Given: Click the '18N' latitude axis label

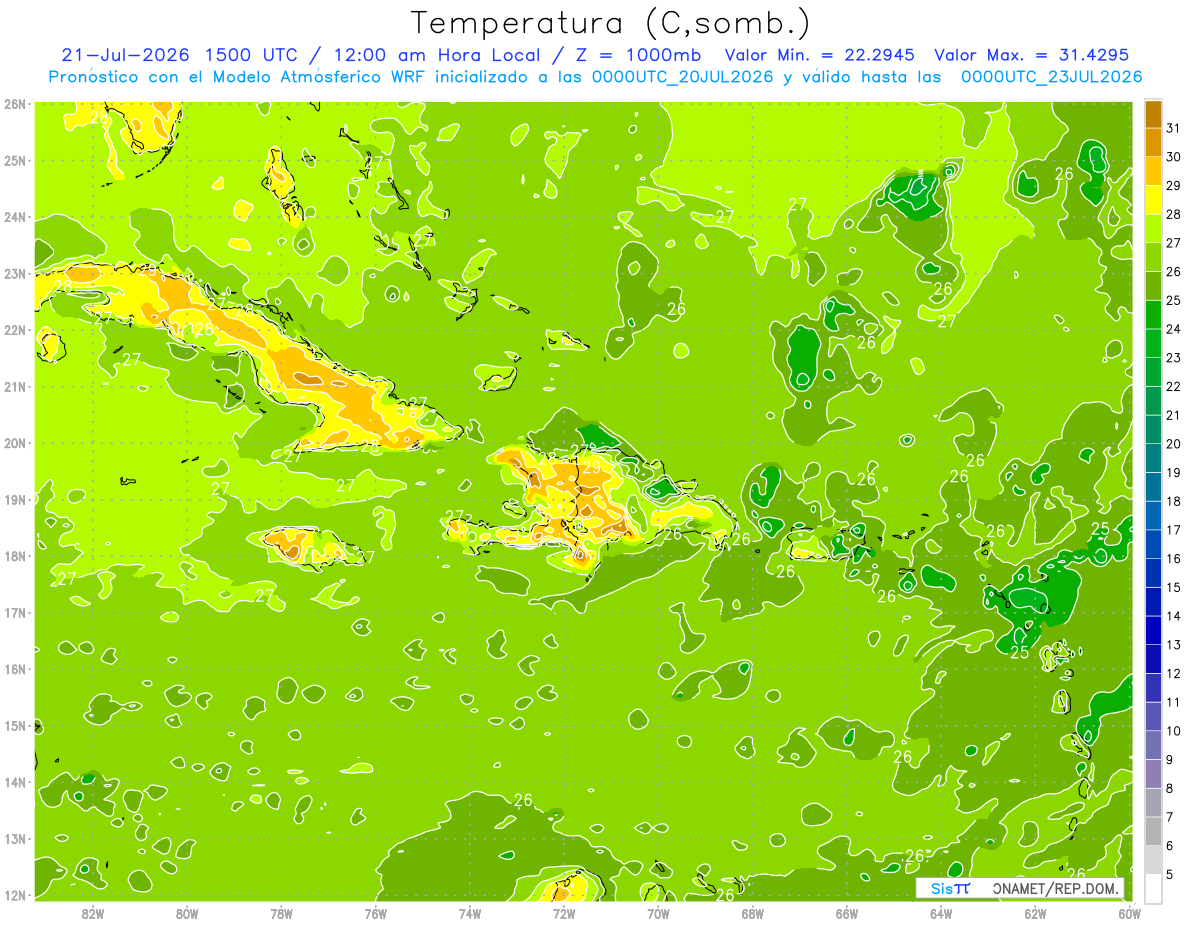Looking at the screenshot, I should 15,556.
